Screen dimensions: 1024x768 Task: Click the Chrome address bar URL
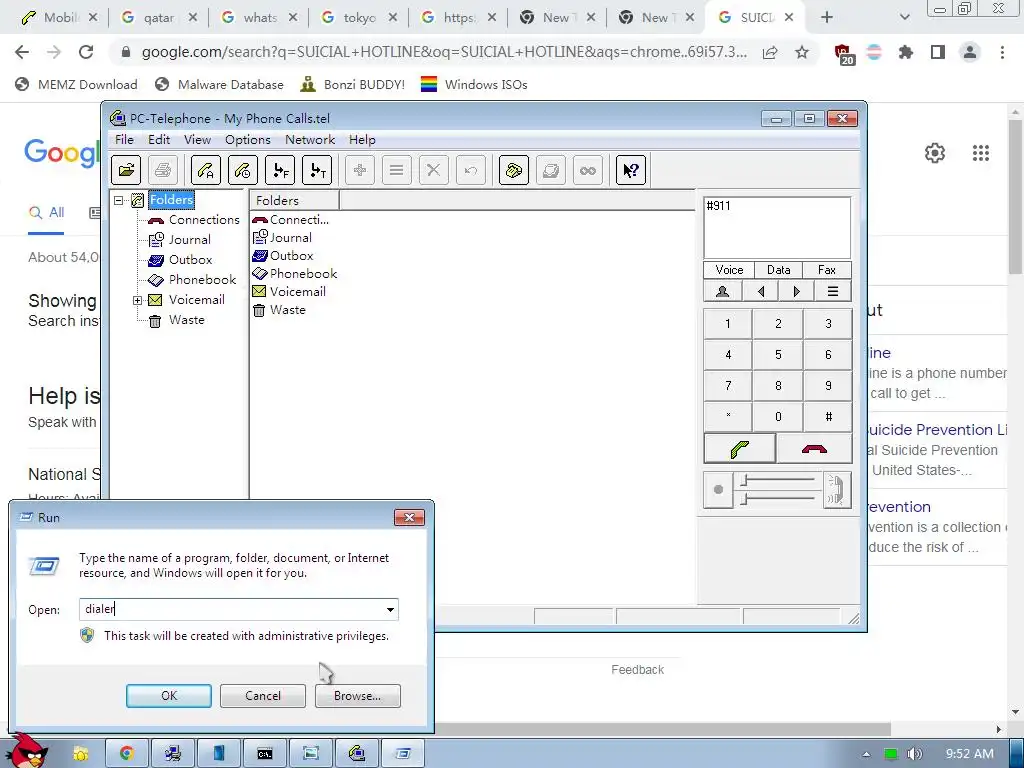click(444, 52)
